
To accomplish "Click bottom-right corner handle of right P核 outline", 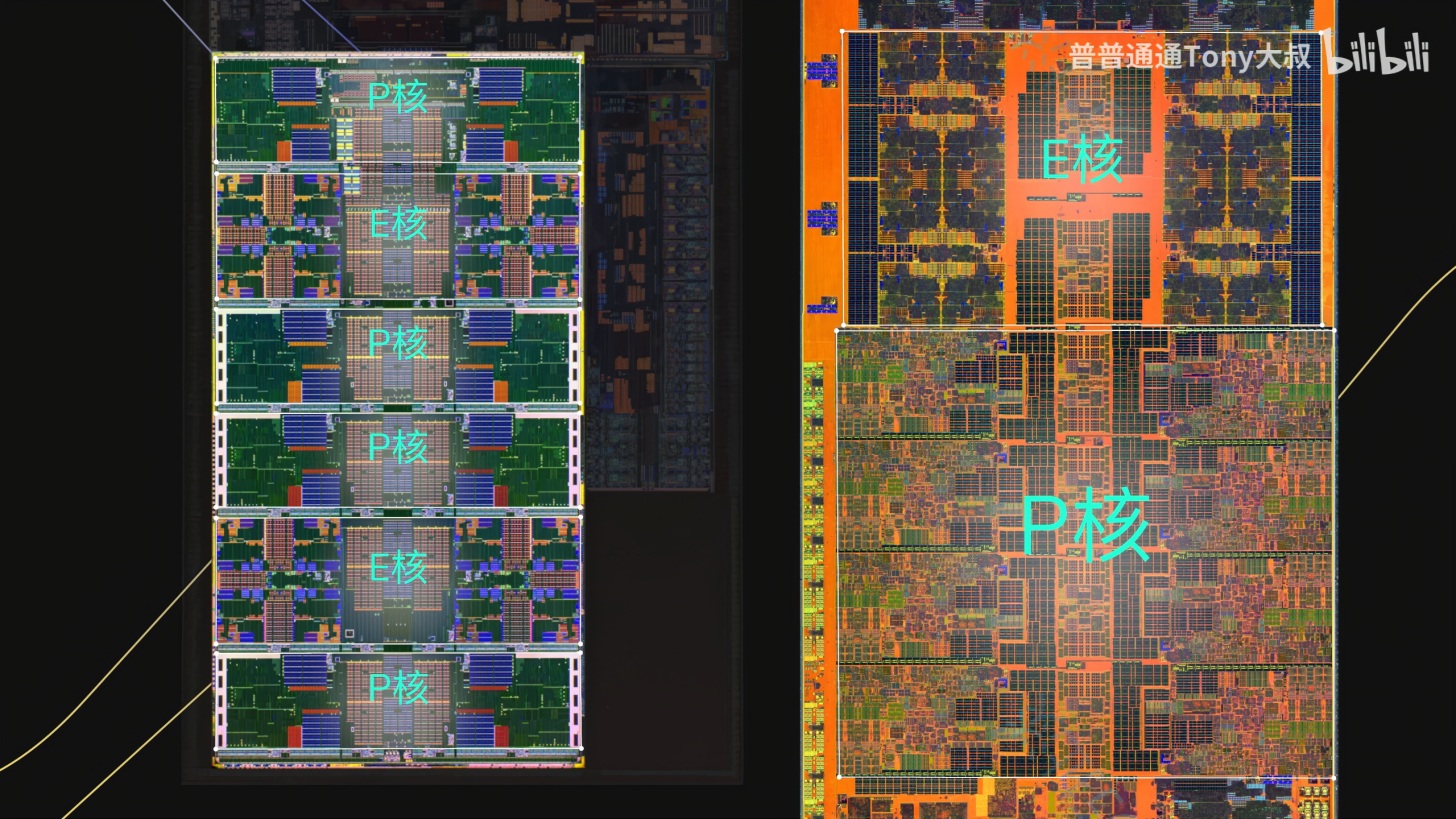I will click(1334, 776).
